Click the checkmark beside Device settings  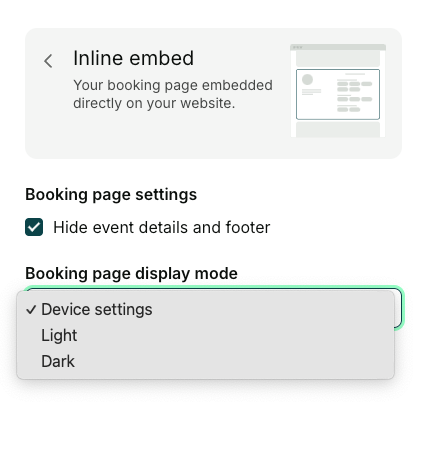click(31, 310)
